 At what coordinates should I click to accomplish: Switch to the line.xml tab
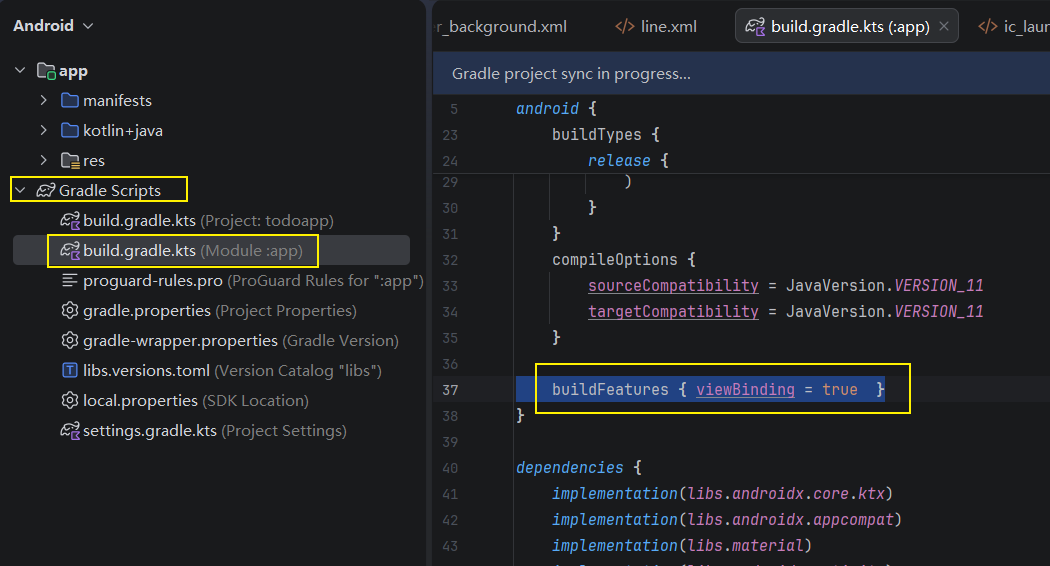[656, 27]
